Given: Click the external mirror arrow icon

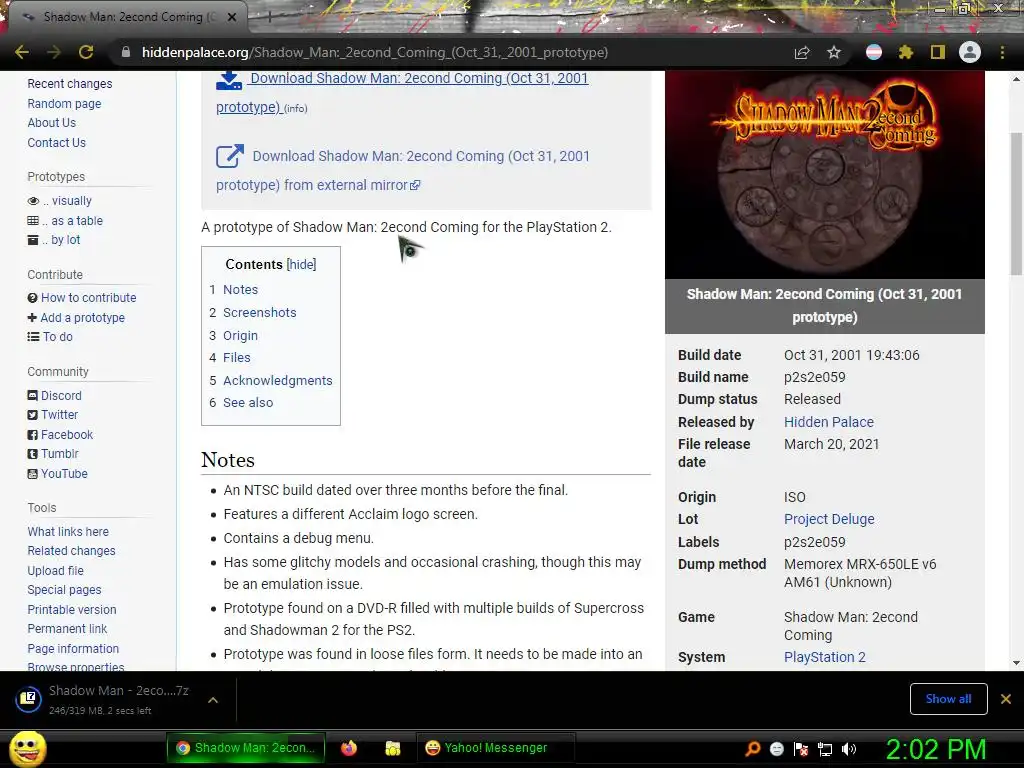Looking at the screenshot, I should (229, 157).
